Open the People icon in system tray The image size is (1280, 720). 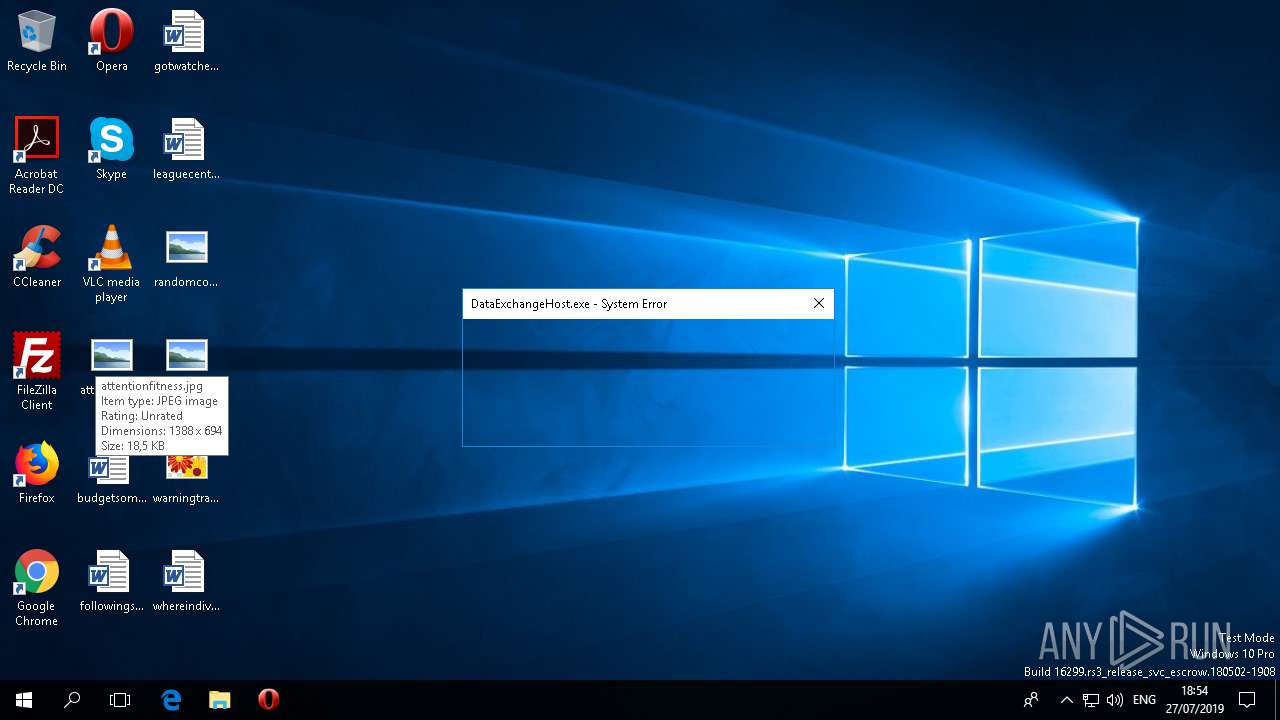pos(1031,700)
